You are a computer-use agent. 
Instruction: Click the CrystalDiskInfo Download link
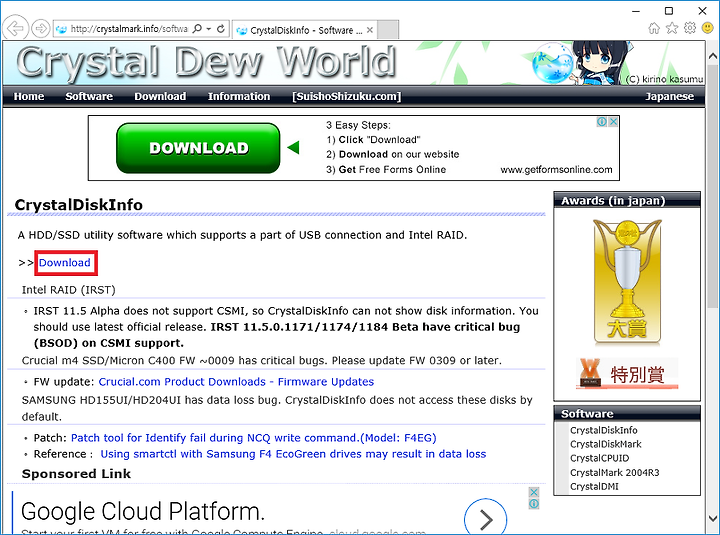[65, 263]
